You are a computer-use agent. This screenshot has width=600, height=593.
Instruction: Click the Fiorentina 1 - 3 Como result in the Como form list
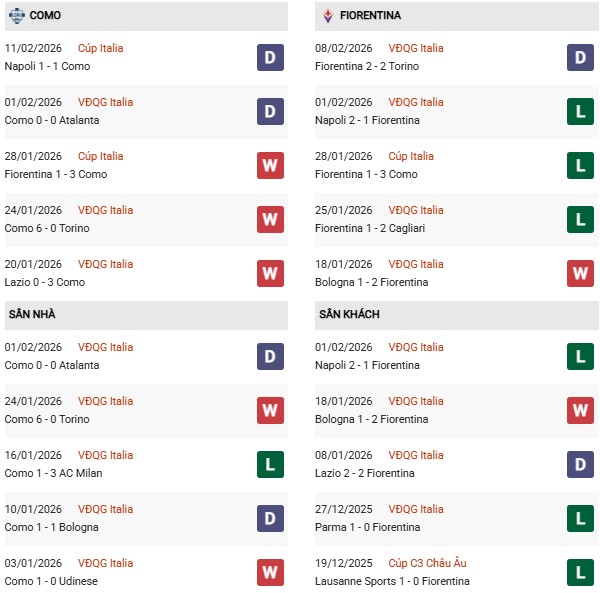[x=56, y=174]
